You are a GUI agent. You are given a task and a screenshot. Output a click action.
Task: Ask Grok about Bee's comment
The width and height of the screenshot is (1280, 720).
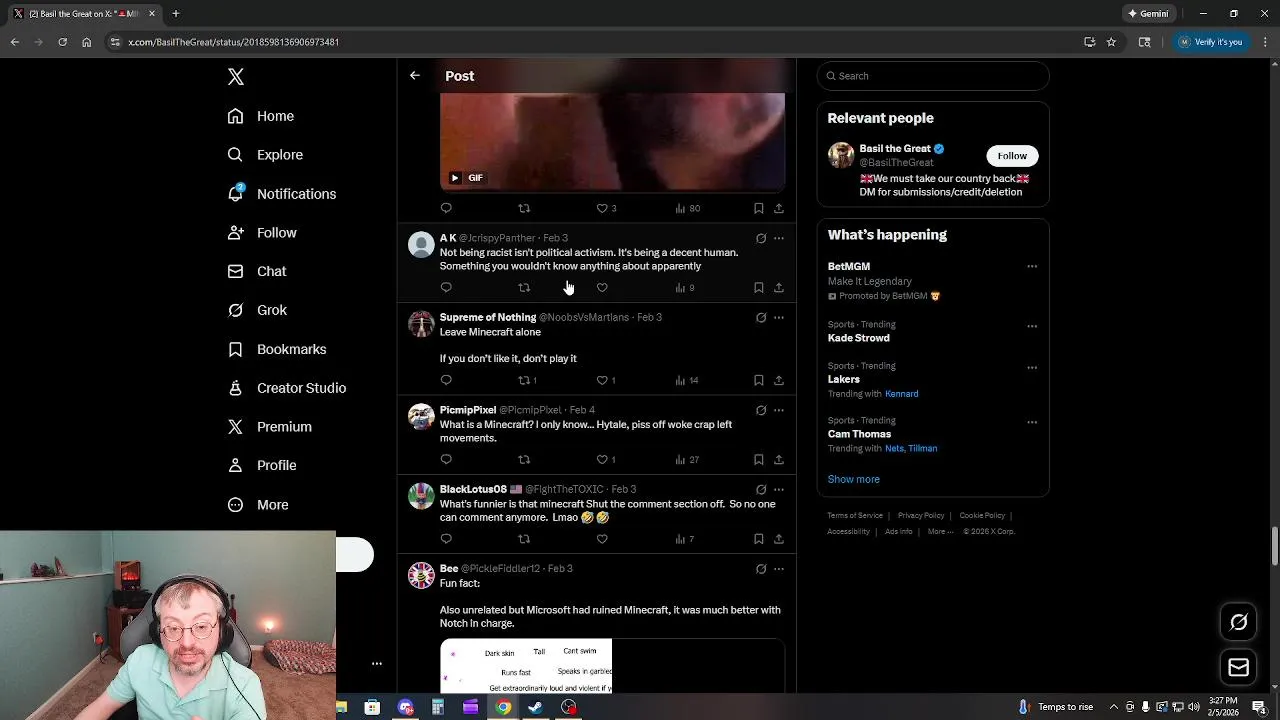pyautogui.click(x=761, y=569)
